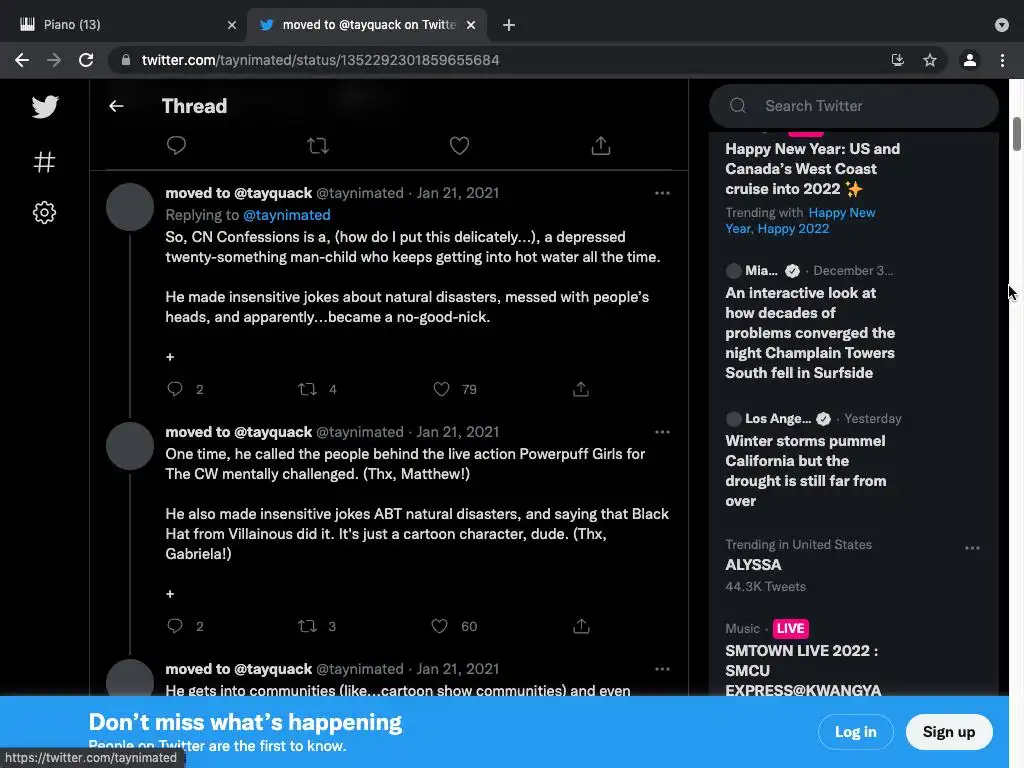Open more options on CN Confessions tweet
1024x768 pixels.
pyautogui.click(x=662, y=193)
